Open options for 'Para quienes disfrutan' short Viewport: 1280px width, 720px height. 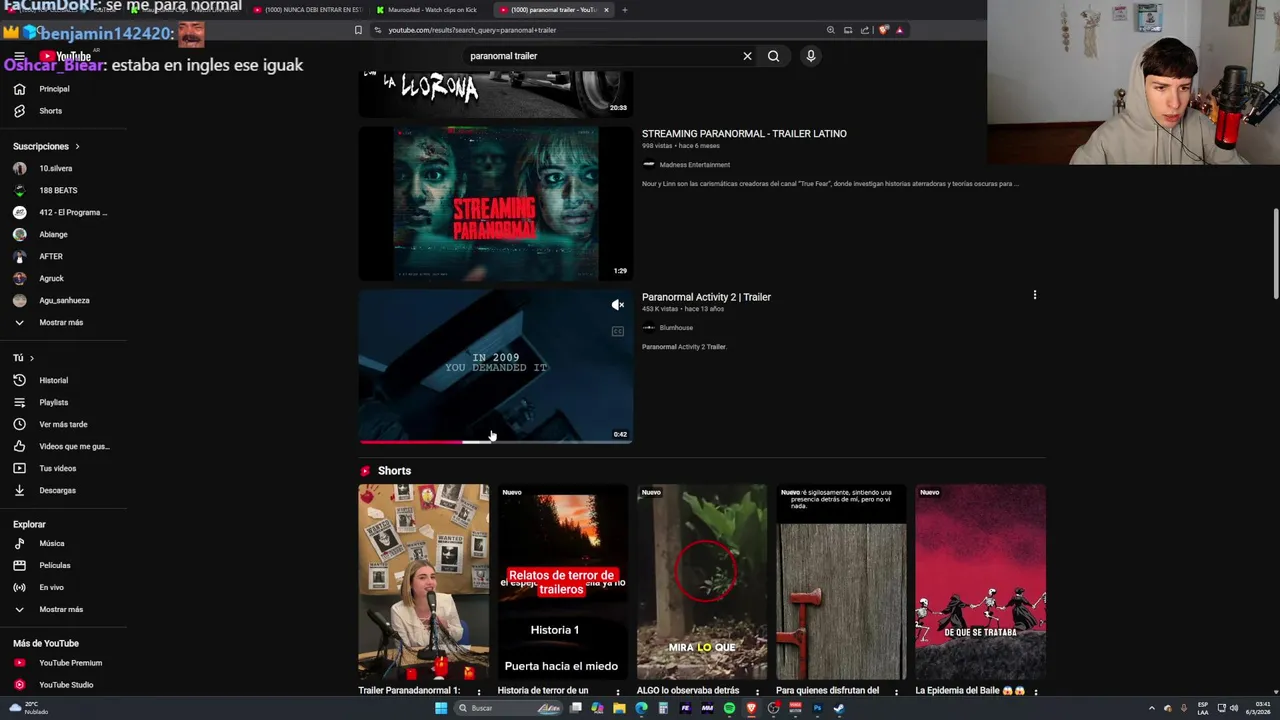click(x=896, y=692)
